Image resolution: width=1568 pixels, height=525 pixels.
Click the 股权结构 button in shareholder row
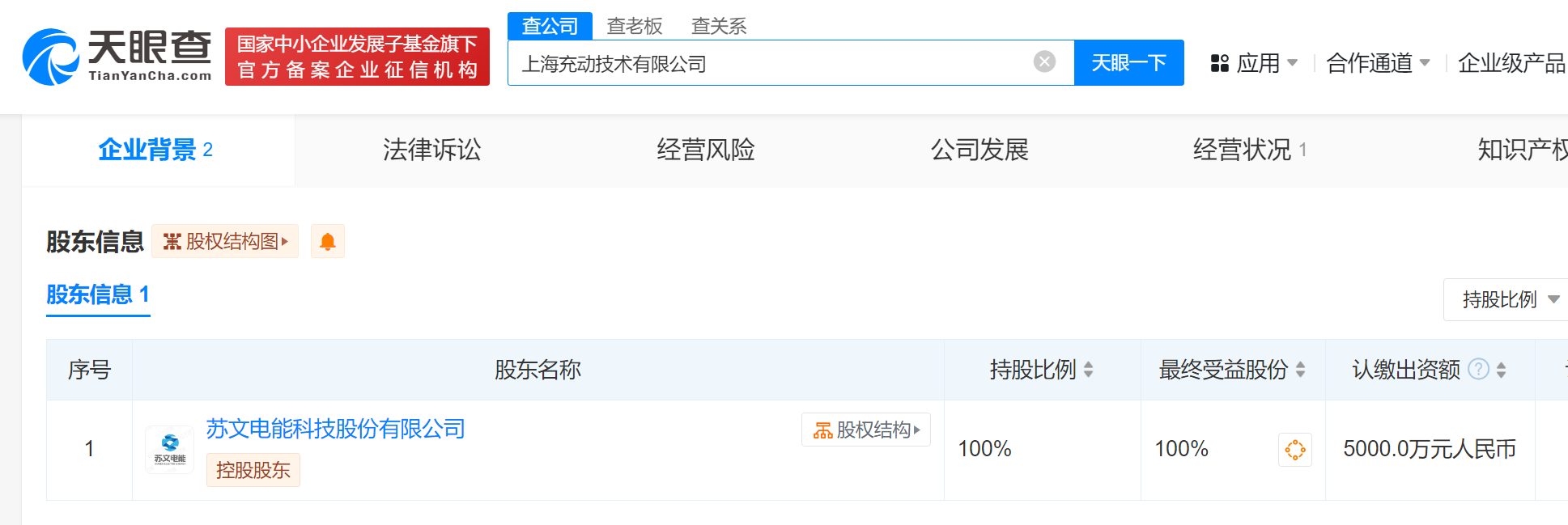tap(866, 430)
